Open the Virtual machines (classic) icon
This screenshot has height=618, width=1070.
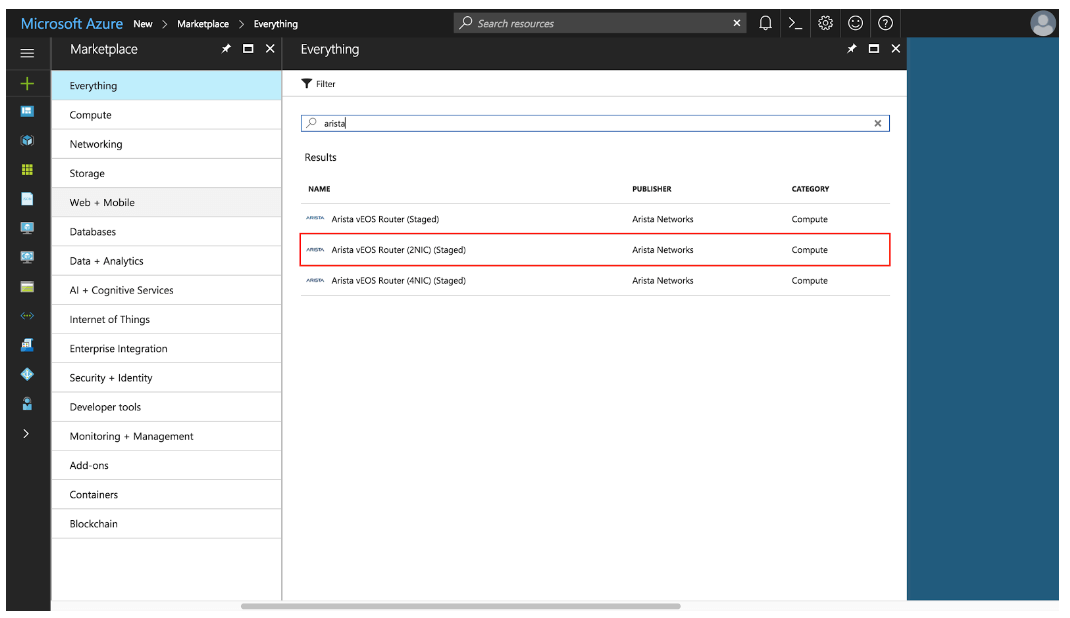point(27,257)
